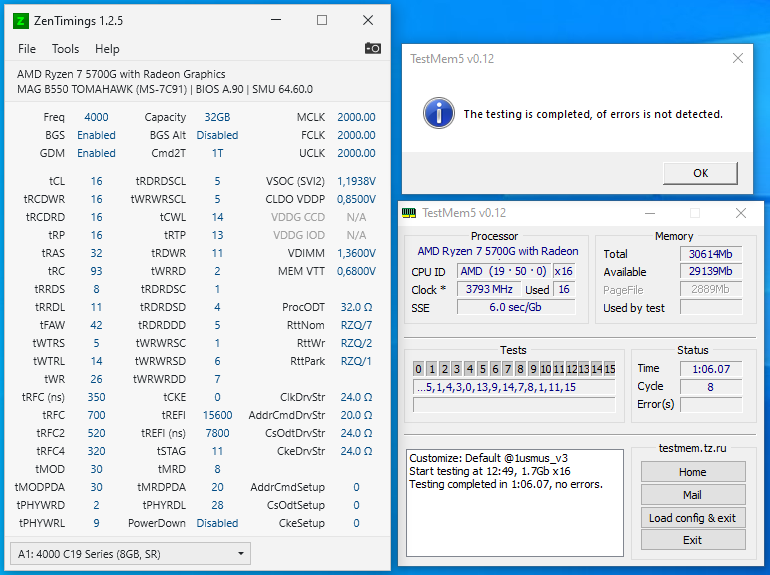Click the SSE speed field 6.0 sec/Gb

pyautogui.click(x=516, y=307)
